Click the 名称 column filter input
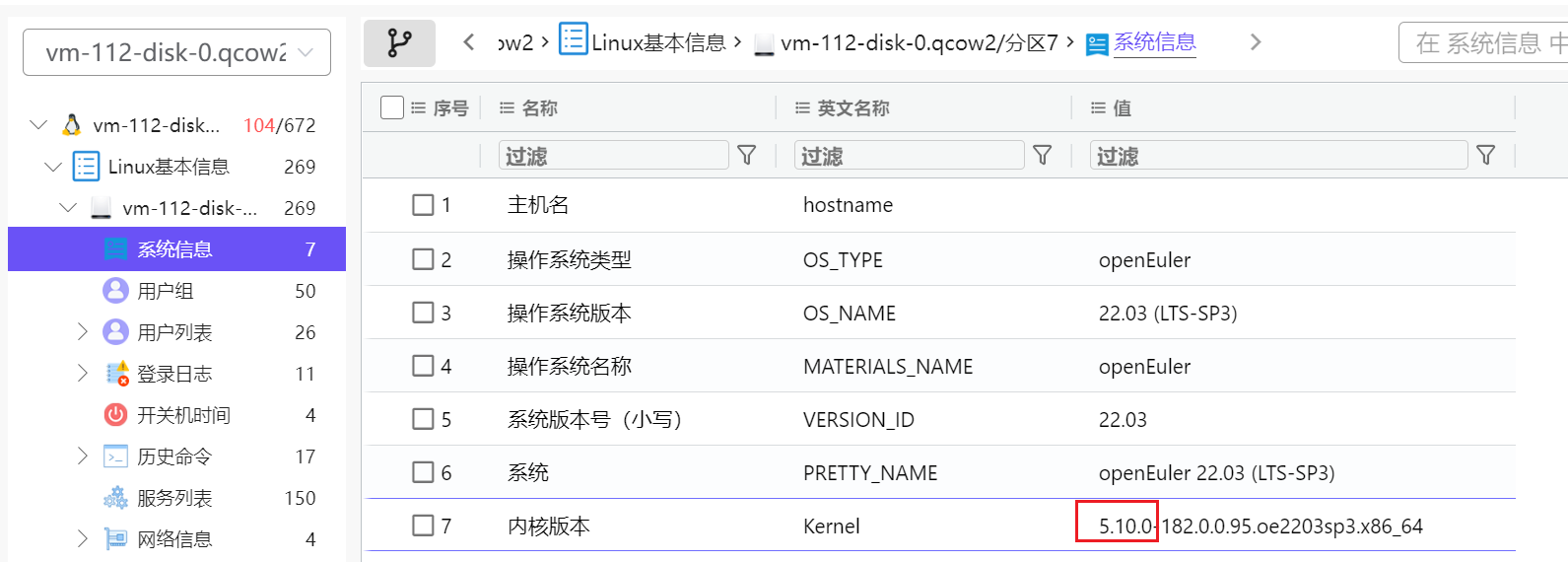The width and height of the screenshot is (1568, 562). pyautogui.click(x=614, y=156)
